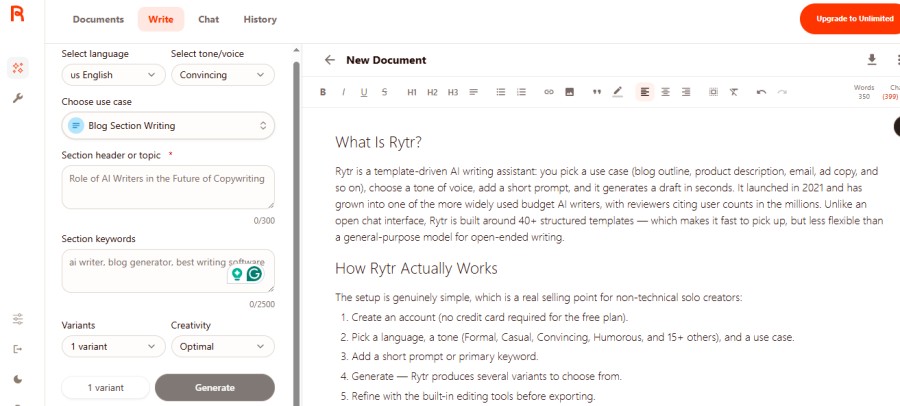900x406 pixels.
Task: Click the paragraph text format icon
Action: pyautogui.click(x=474, y=92)
